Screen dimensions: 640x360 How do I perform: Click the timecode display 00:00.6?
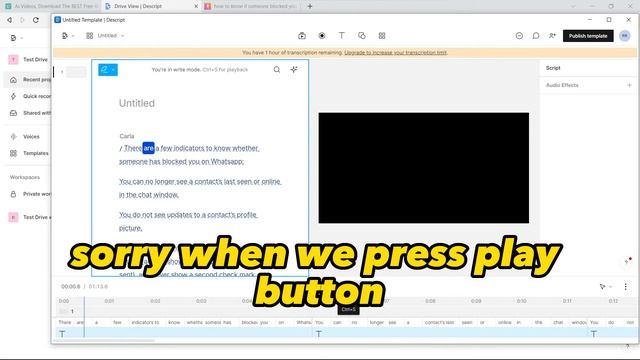[x=71, y=287]
